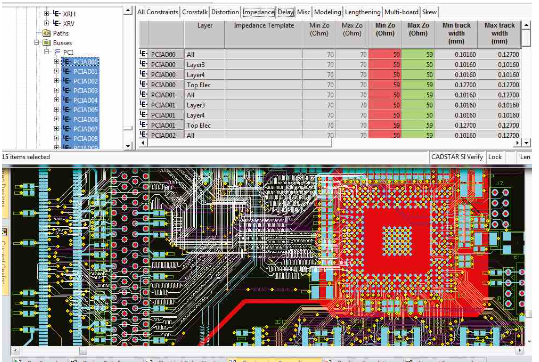Screen dimensions: 539x362
Task: Click the Layer column header
Action: (x=205, y=34)
